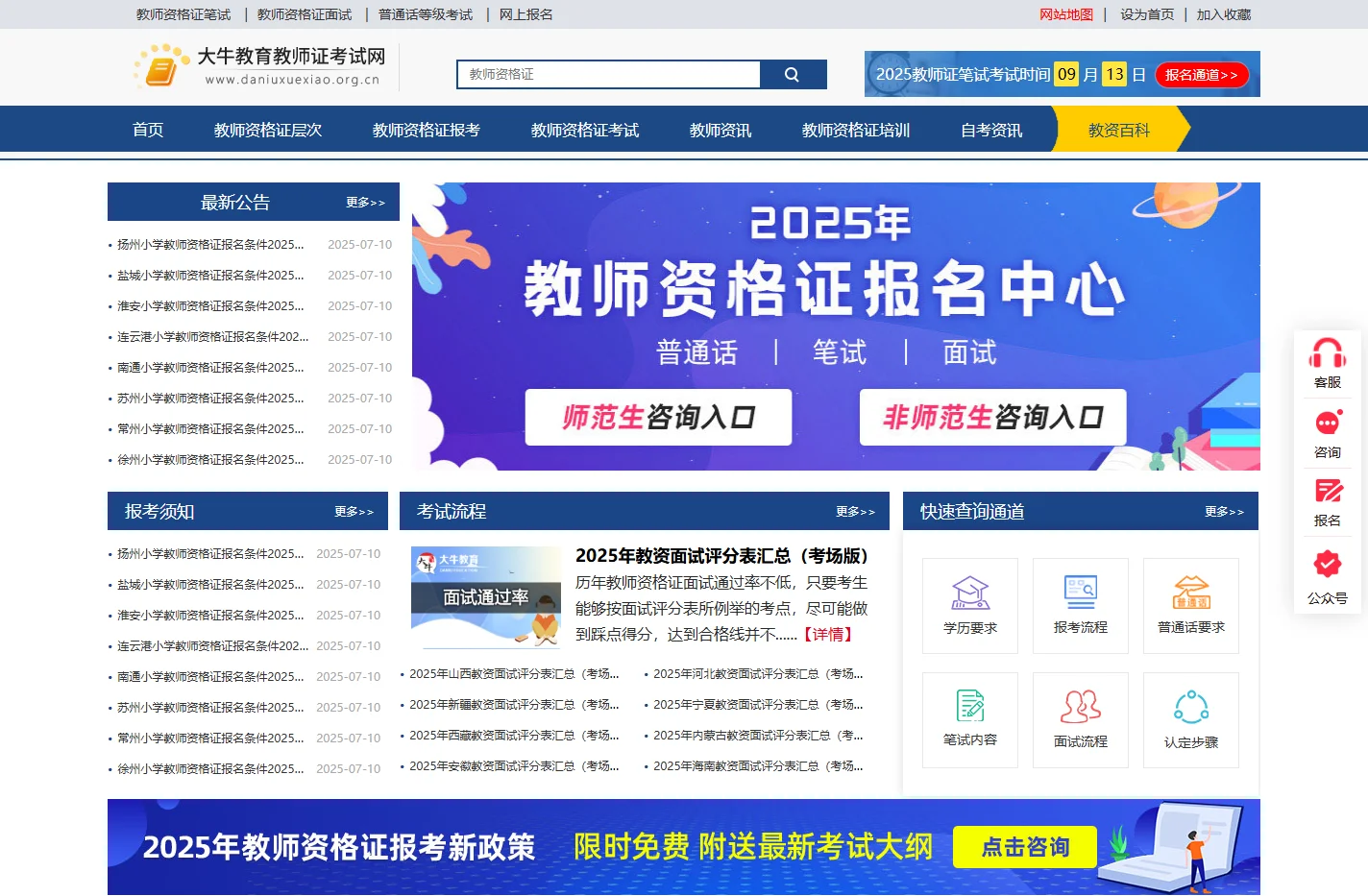Open 教师资讯 navigation item
Screen dimensions: 1368x896
point(721,130)
